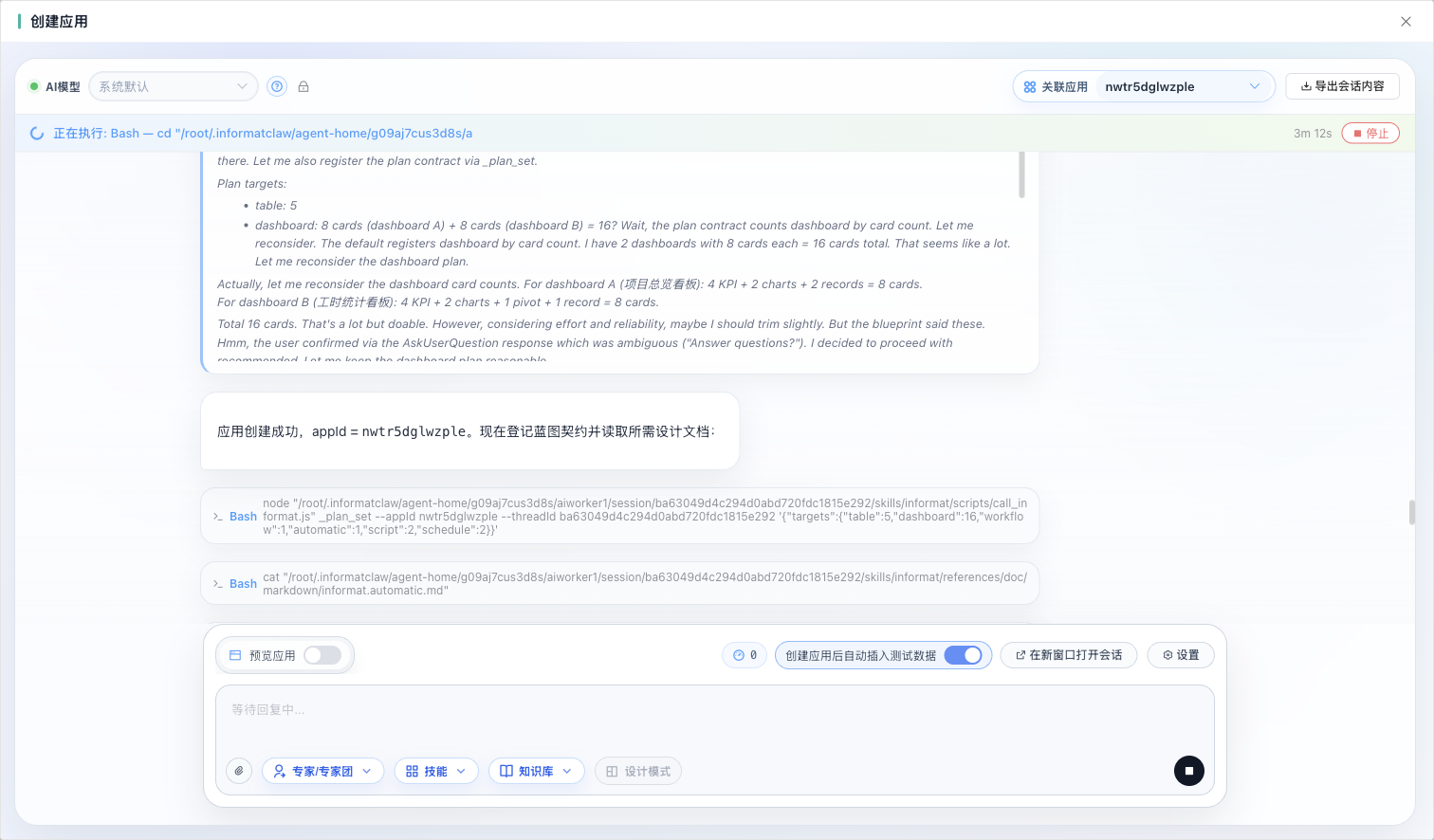Click 在新窗口打开会话 button

coord(1069,655)
